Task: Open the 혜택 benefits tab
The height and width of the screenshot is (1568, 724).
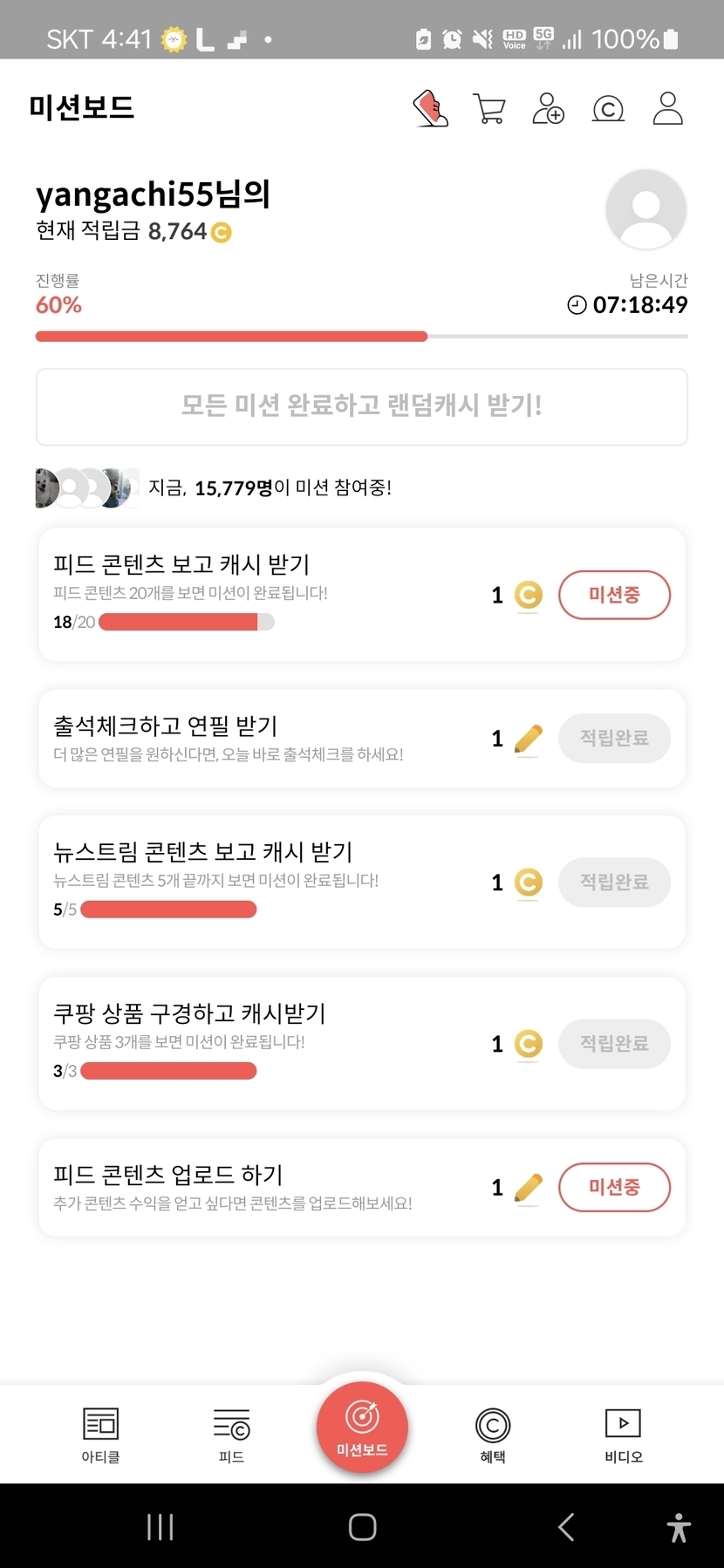Action: (493, 1435)
